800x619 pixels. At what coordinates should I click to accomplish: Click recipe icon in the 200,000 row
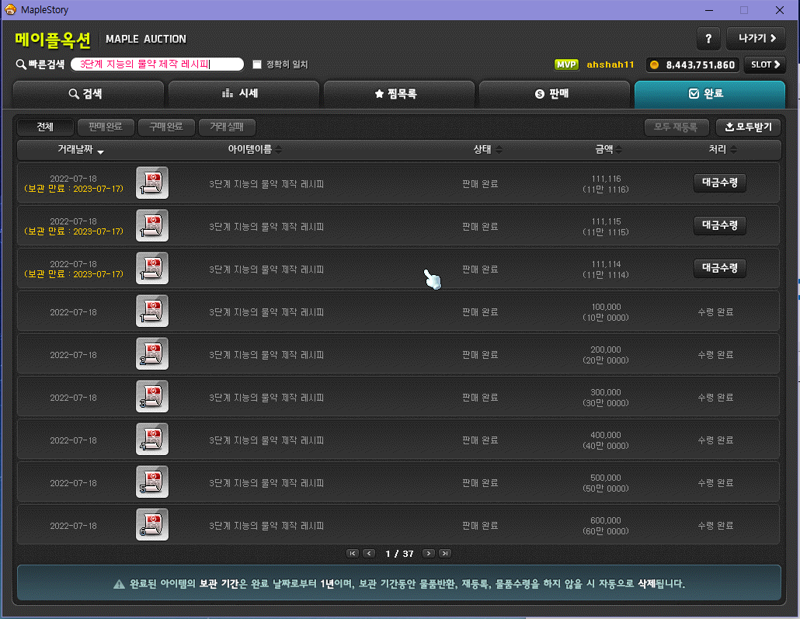(x=152, y=354)
